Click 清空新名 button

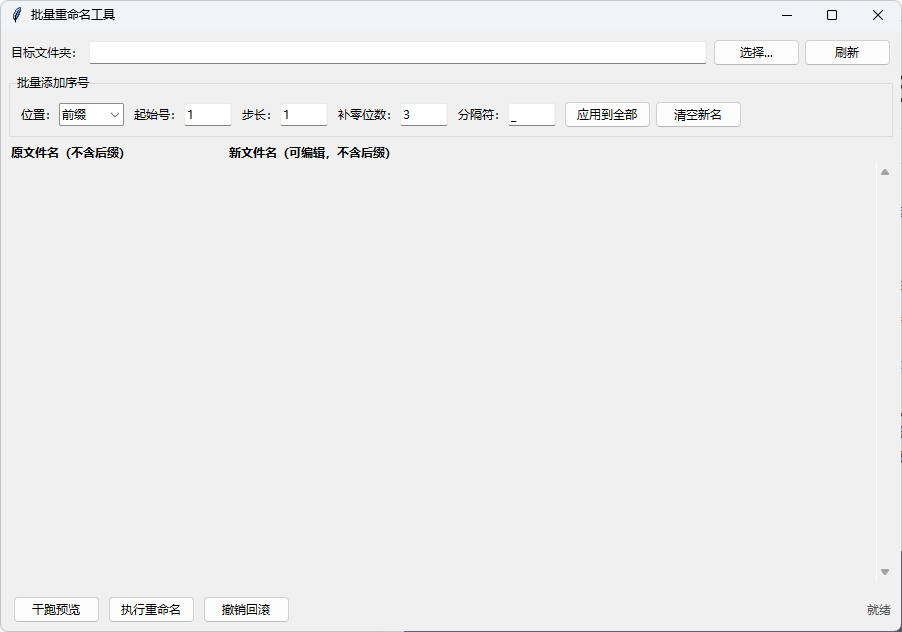click(698, 114)
